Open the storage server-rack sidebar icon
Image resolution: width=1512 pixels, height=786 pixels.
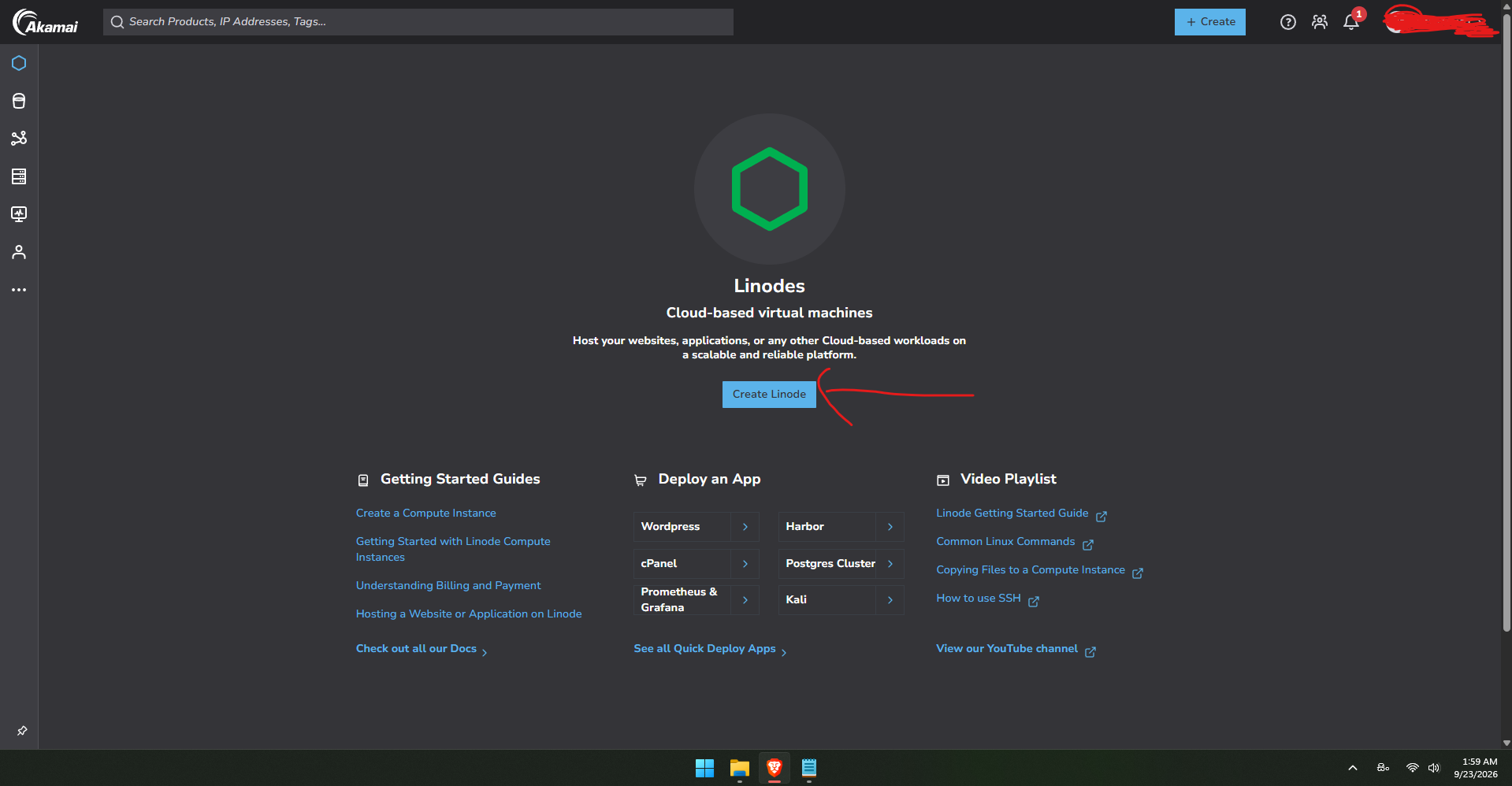pos(19,176)
